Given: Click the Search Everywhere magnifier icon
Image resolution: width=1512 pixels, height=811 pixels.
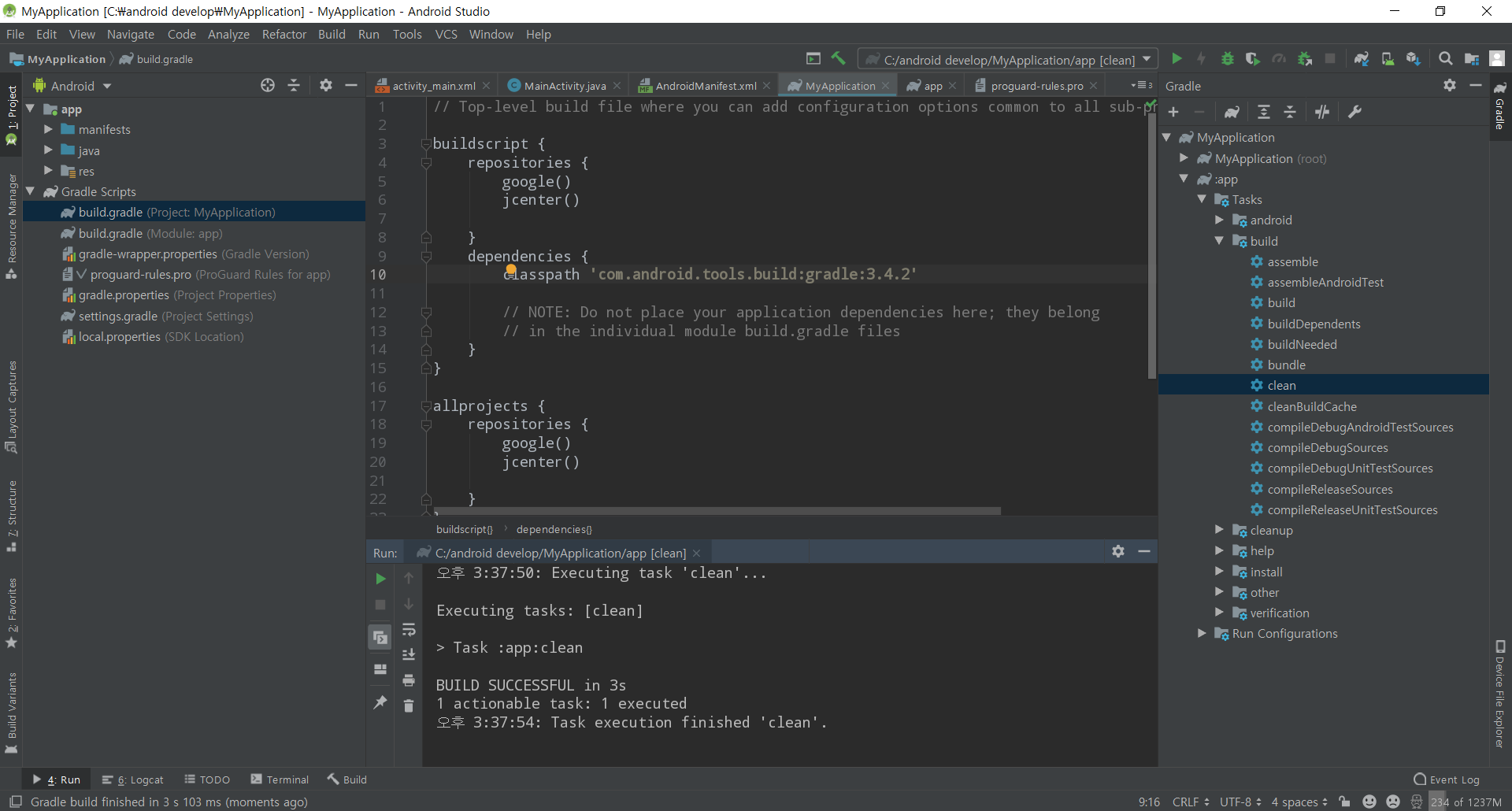Looking at the screenshot, I should (1446, 59).
